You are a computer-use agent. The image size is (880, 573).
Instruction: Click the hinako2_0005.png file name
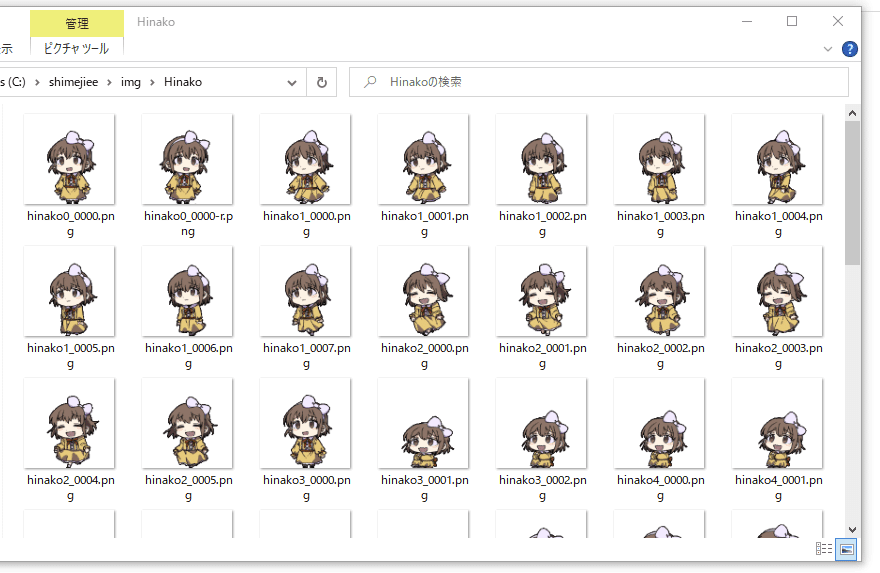189,487
